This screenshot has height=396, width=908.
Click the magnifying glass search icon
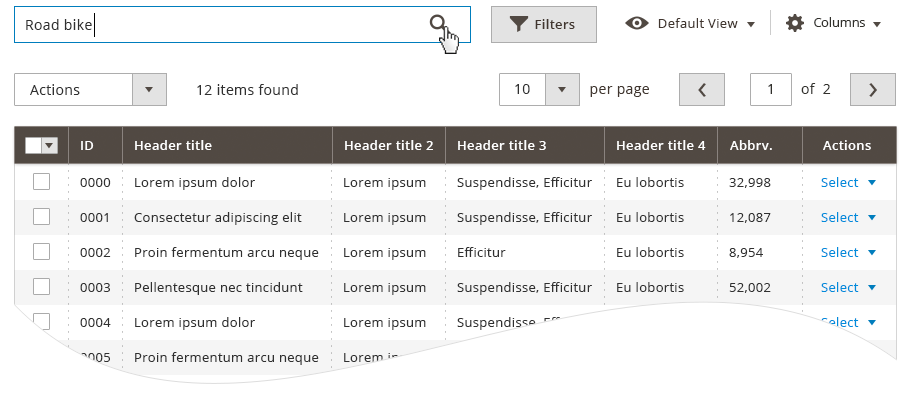click(438, 23)
